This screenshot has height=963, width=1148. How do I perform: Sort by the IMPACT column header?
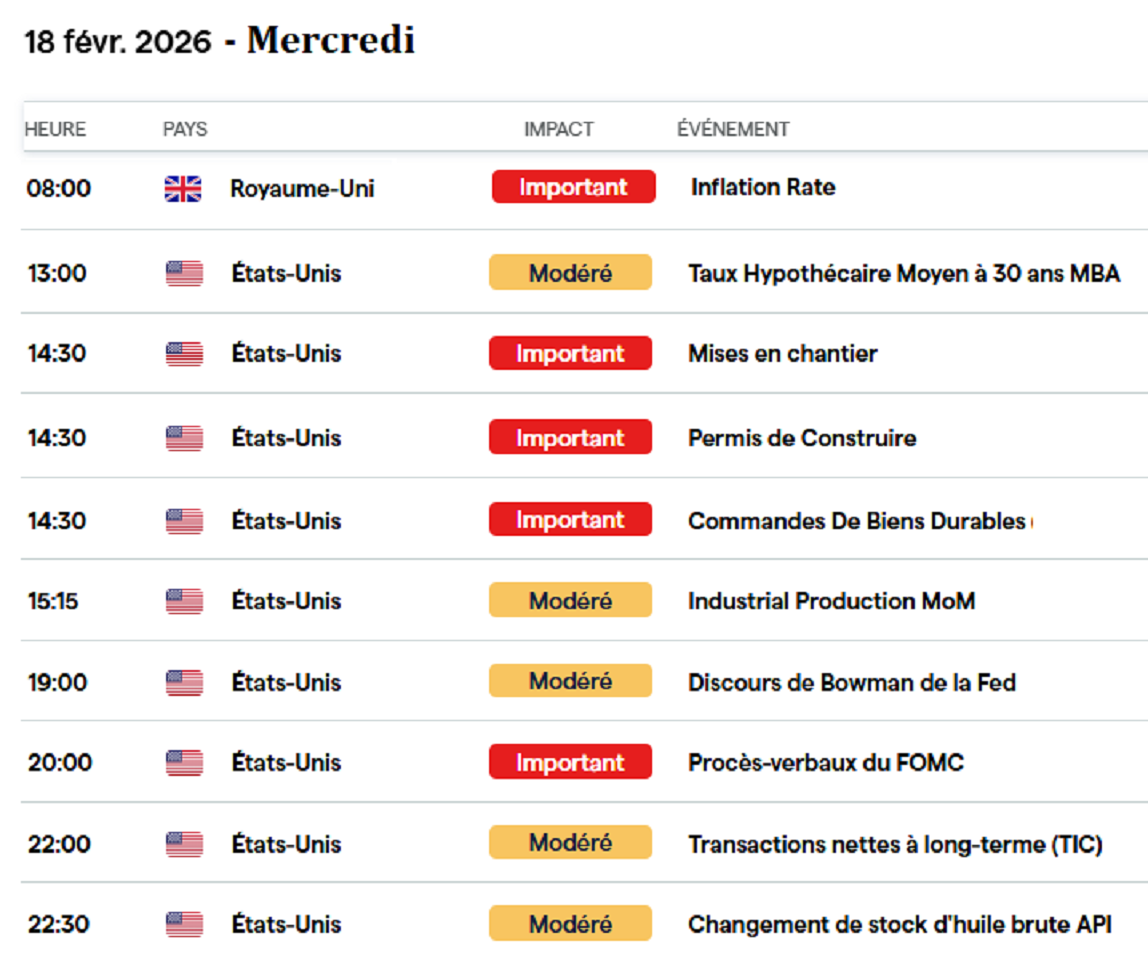559,130
